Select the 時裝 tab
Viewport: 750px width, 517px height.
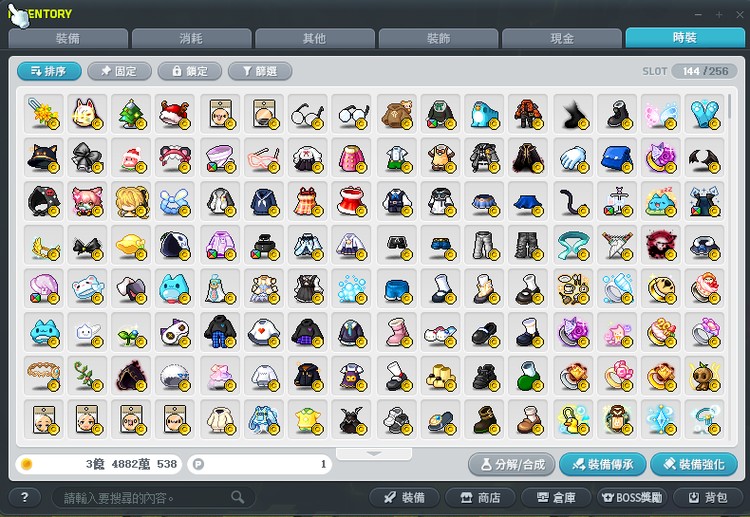pyautogui.click(x=685, y=37)
